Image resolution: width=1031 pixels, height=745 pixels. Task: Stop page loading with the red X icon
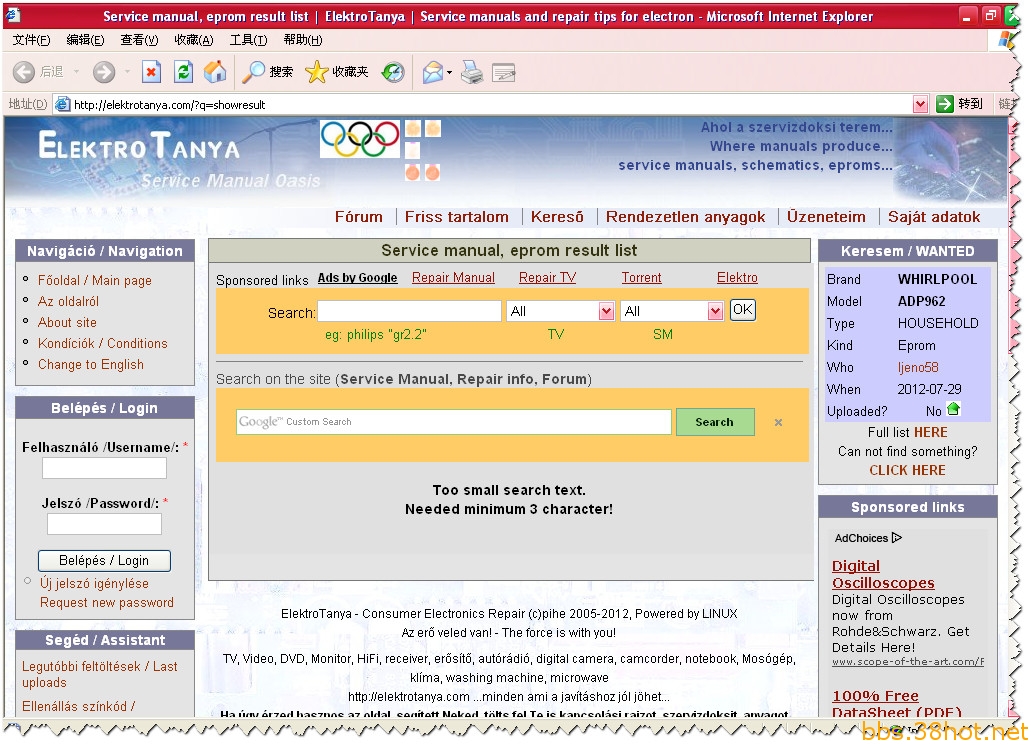coord(151,72)
